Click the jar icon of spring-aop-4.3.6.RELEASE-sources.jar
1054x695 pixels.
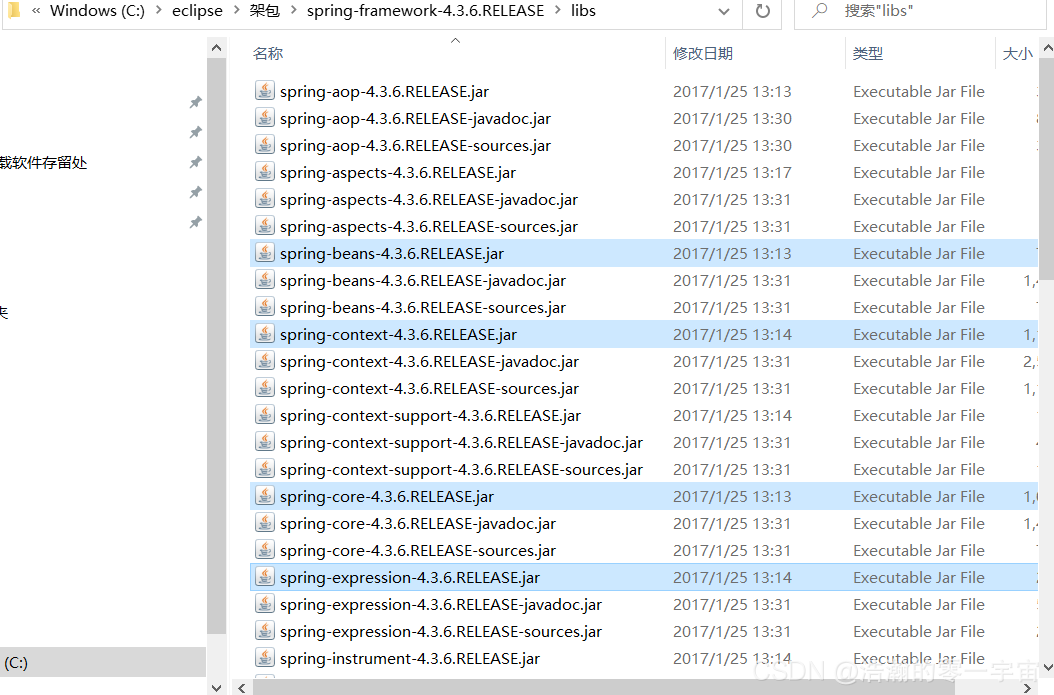(265, 145)
